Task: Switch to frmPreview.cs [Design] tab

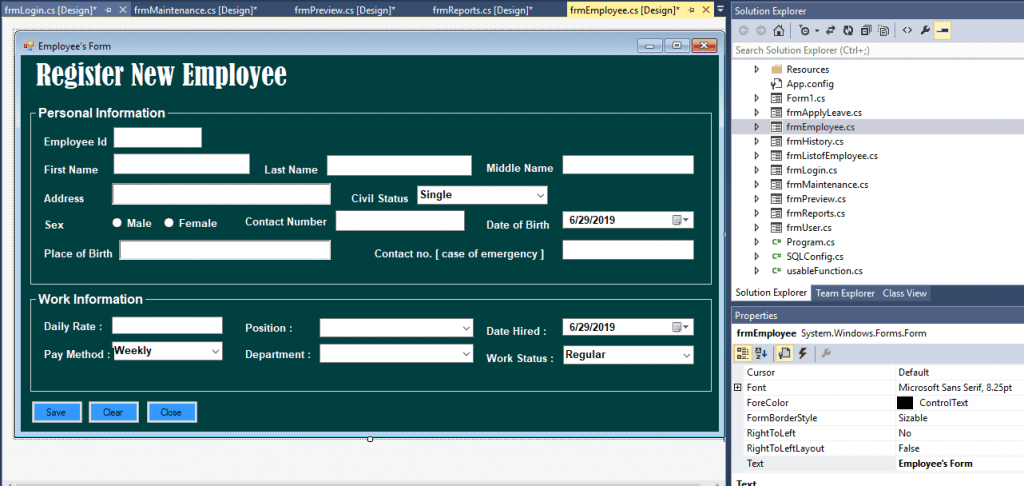Action: (x=345, y=10)
